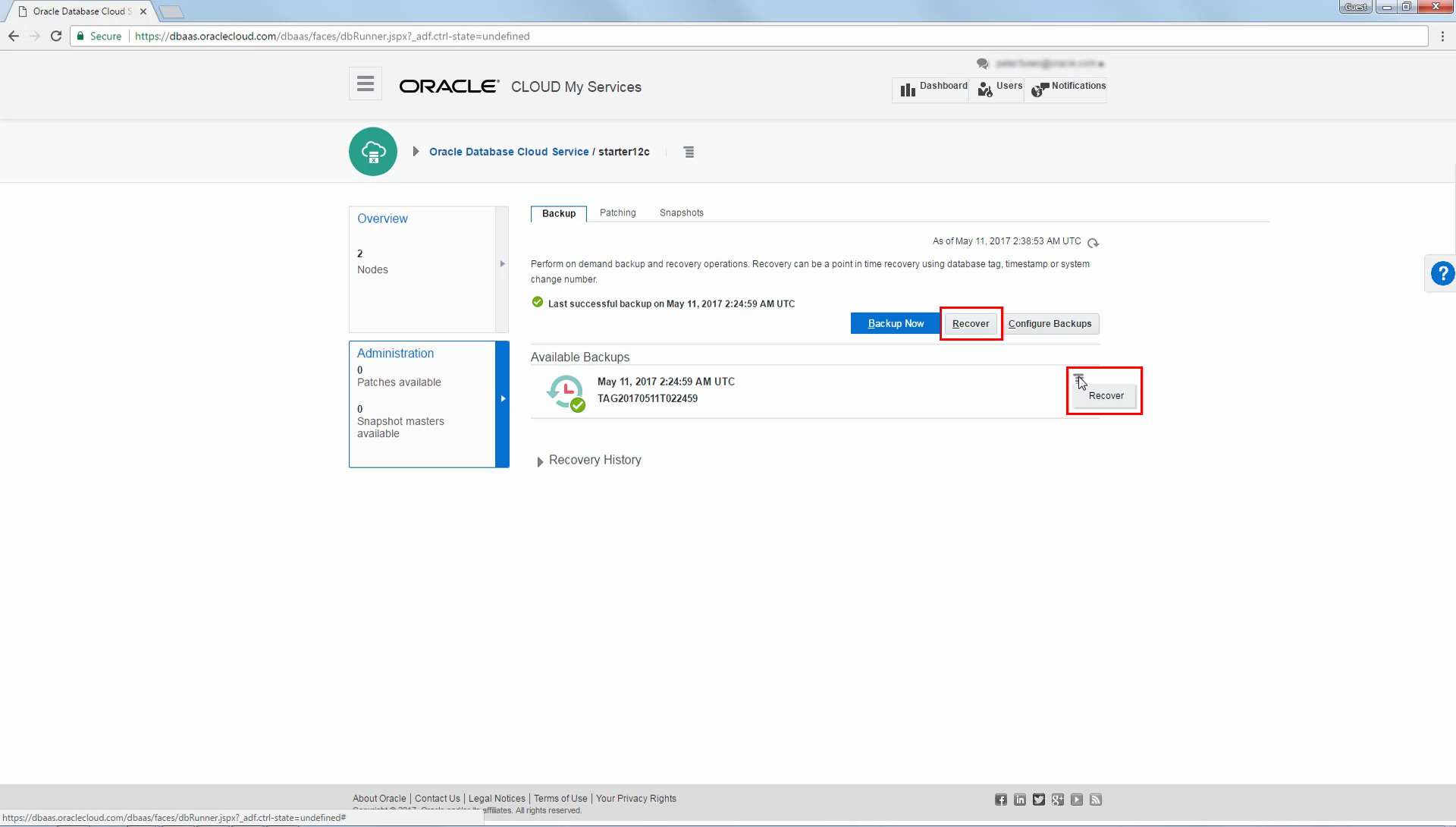Open Your Privacy Rights footer link
Screen dimensions: 1456x827
636,798
